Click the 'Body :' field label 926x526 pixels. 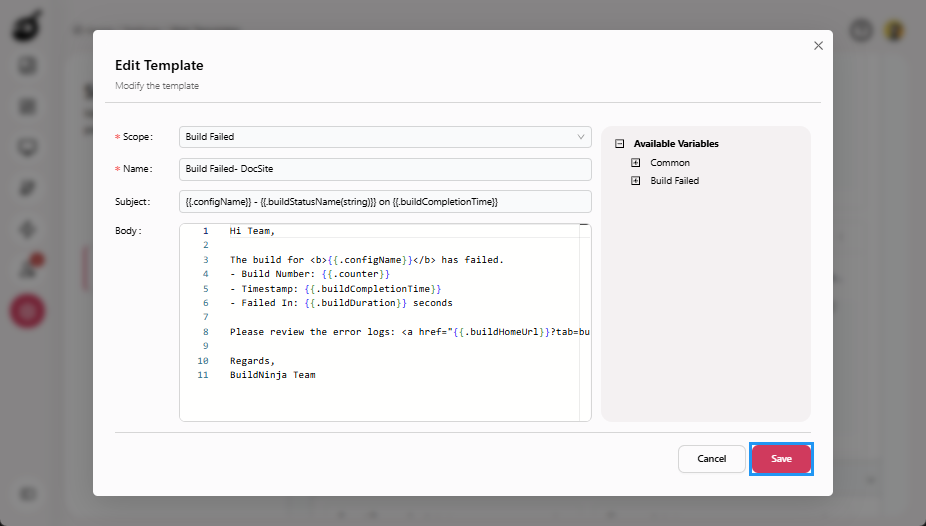coord(128,230)
